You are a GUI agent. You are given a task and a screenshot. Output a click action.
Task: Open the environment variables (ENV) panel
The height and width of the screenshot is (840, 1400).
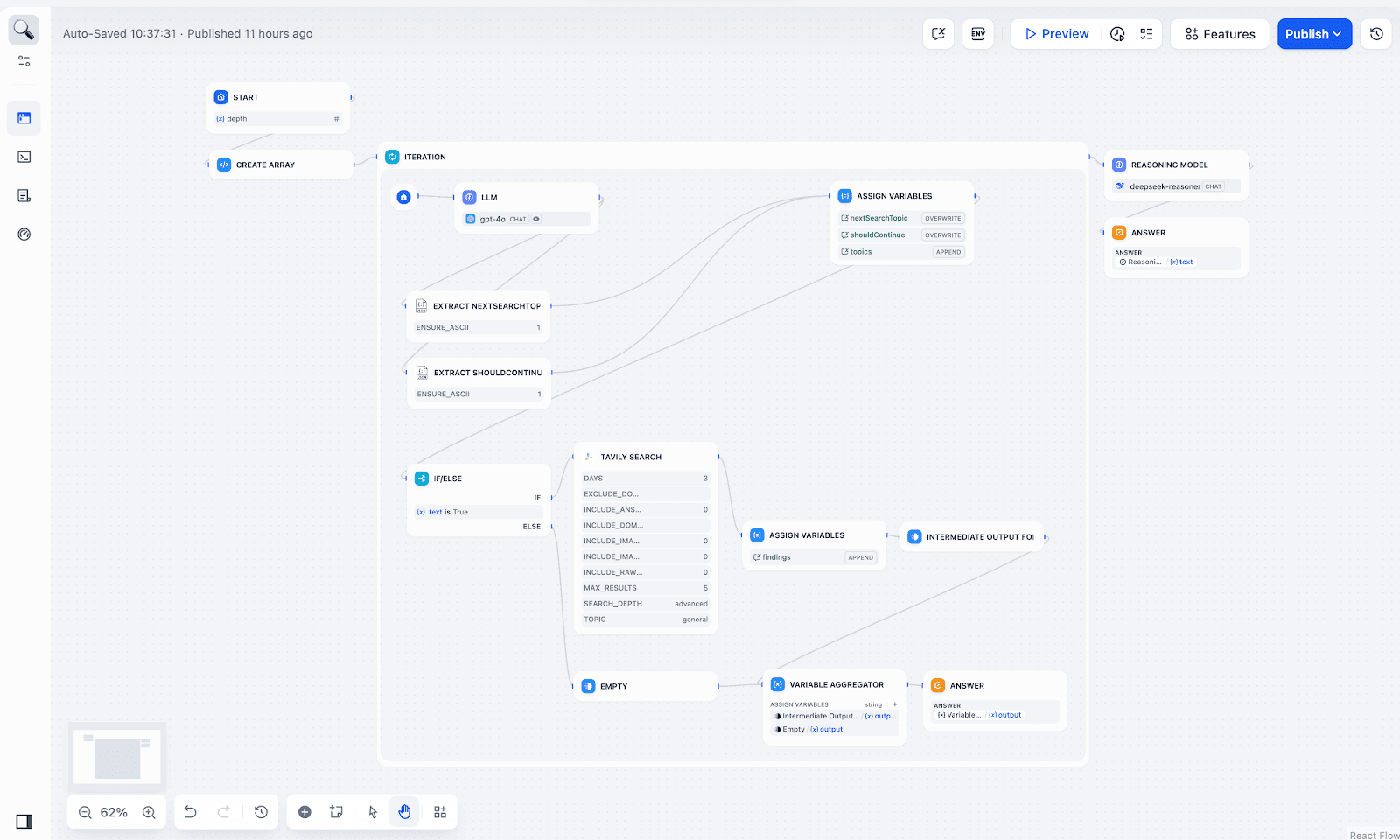pyautogui.click(x=978, y=34)
